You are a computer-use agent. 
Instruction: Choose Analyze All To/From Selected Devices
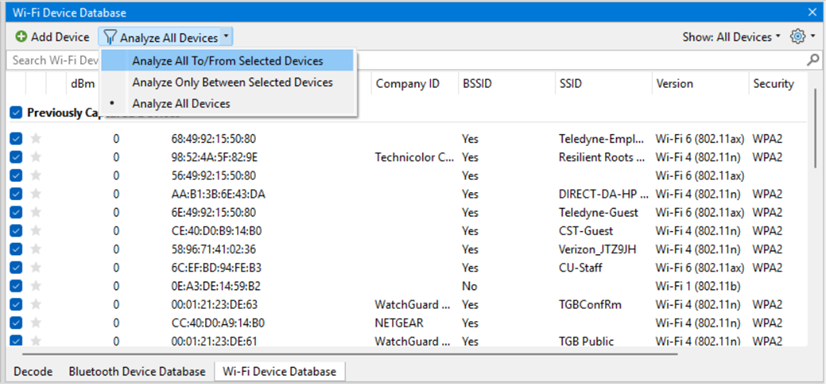point(228,61)
